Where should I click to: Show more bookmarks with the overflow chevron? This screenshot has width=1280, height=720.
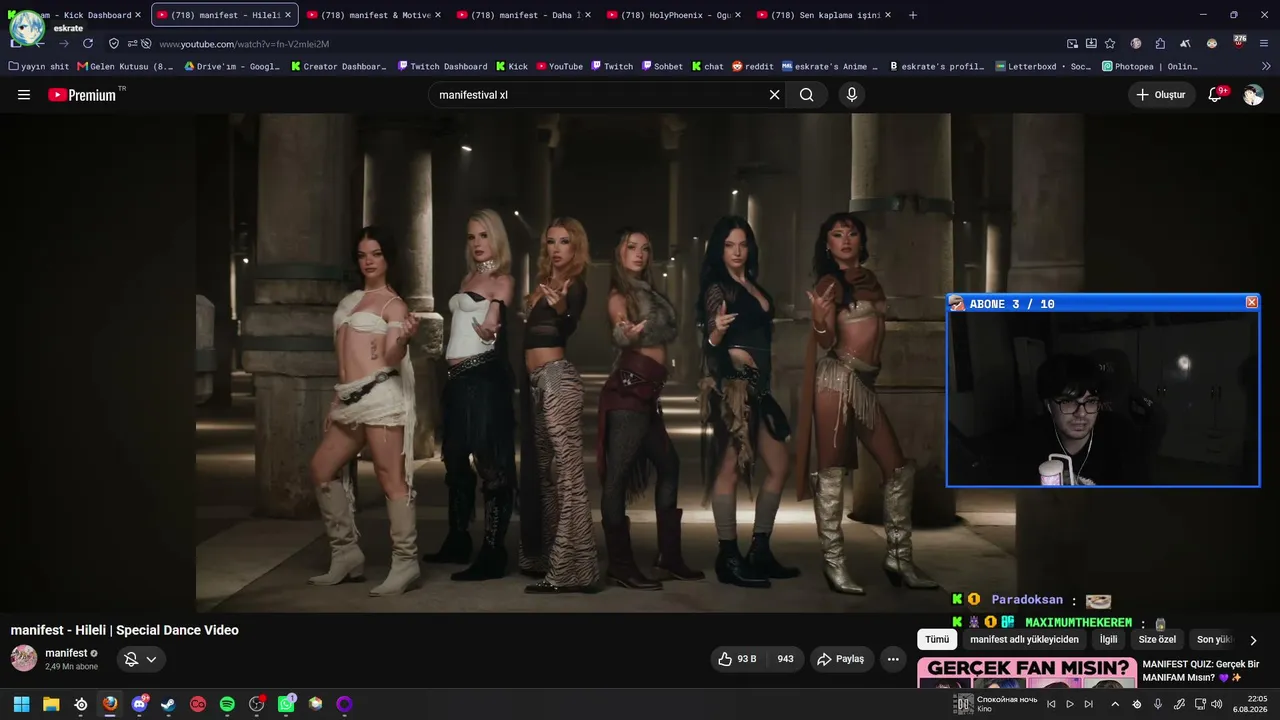click(x=1268, y=66)
